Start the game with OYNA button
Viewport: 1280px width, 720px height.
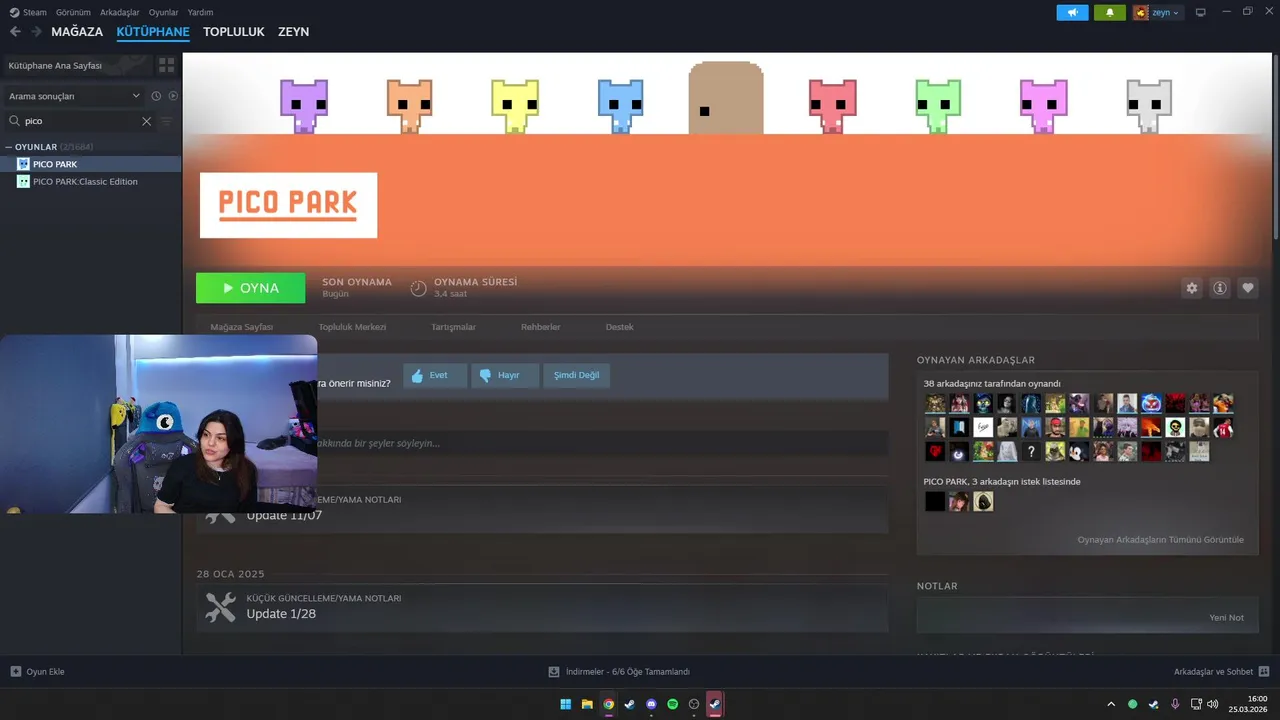[x=251, y=288]
